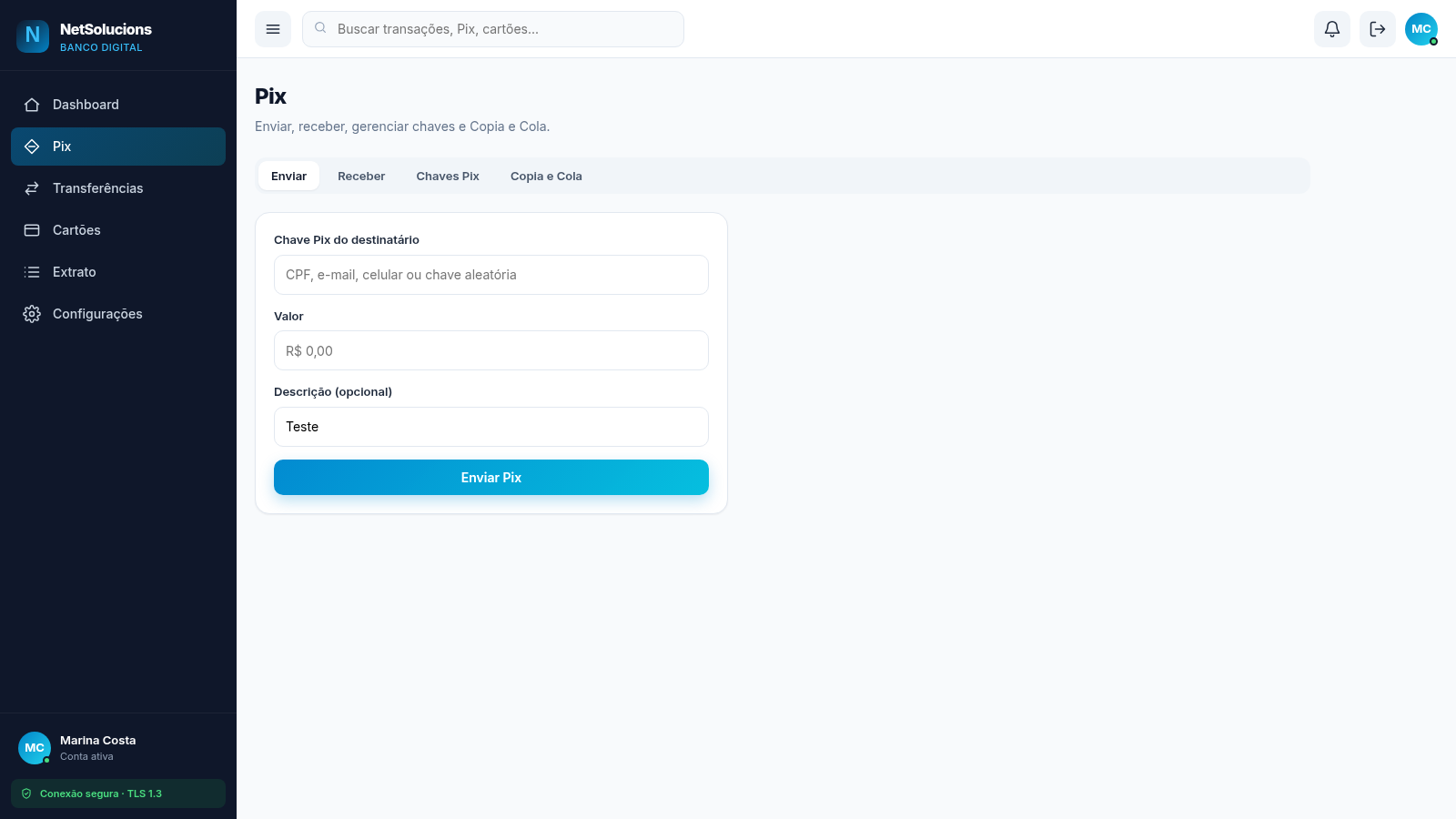Click the 'Conta ativa' status text
Image resolution: width=1456 pixels, height=819 pixels.
(86, 756)
